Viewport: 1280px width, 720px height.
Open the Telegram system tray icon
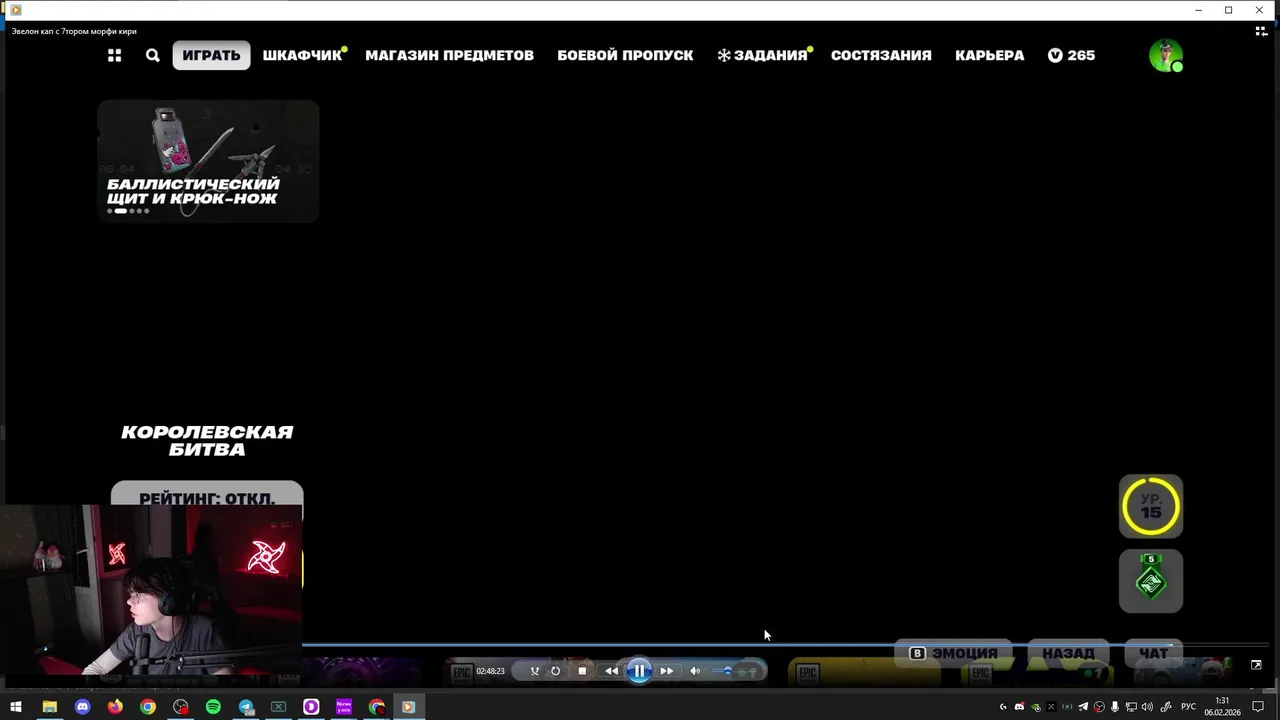coord(1083,707)
